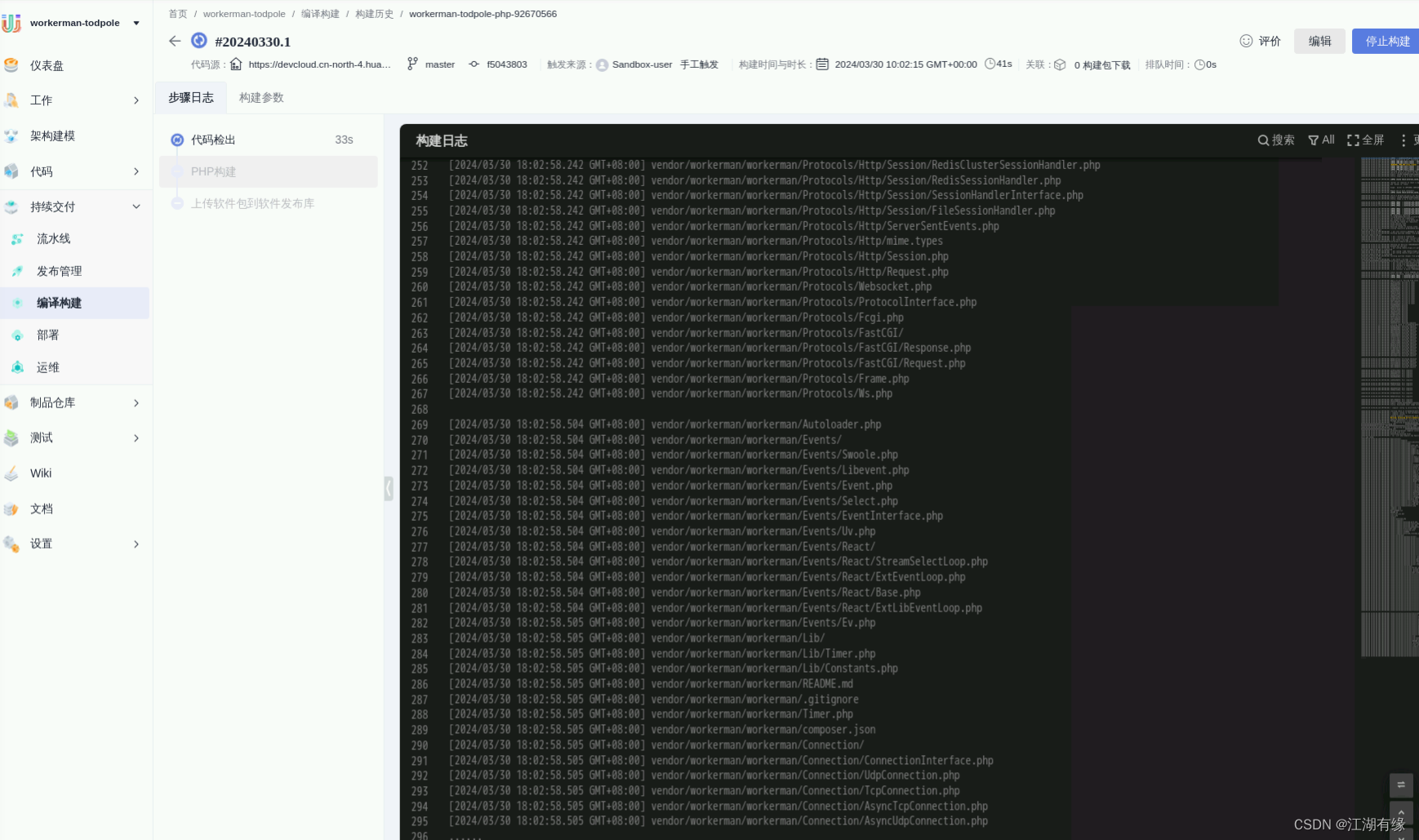Click the 代码检出 step status icon
This screenshot has height=840, width=1419.
click(x=177, y=140)
